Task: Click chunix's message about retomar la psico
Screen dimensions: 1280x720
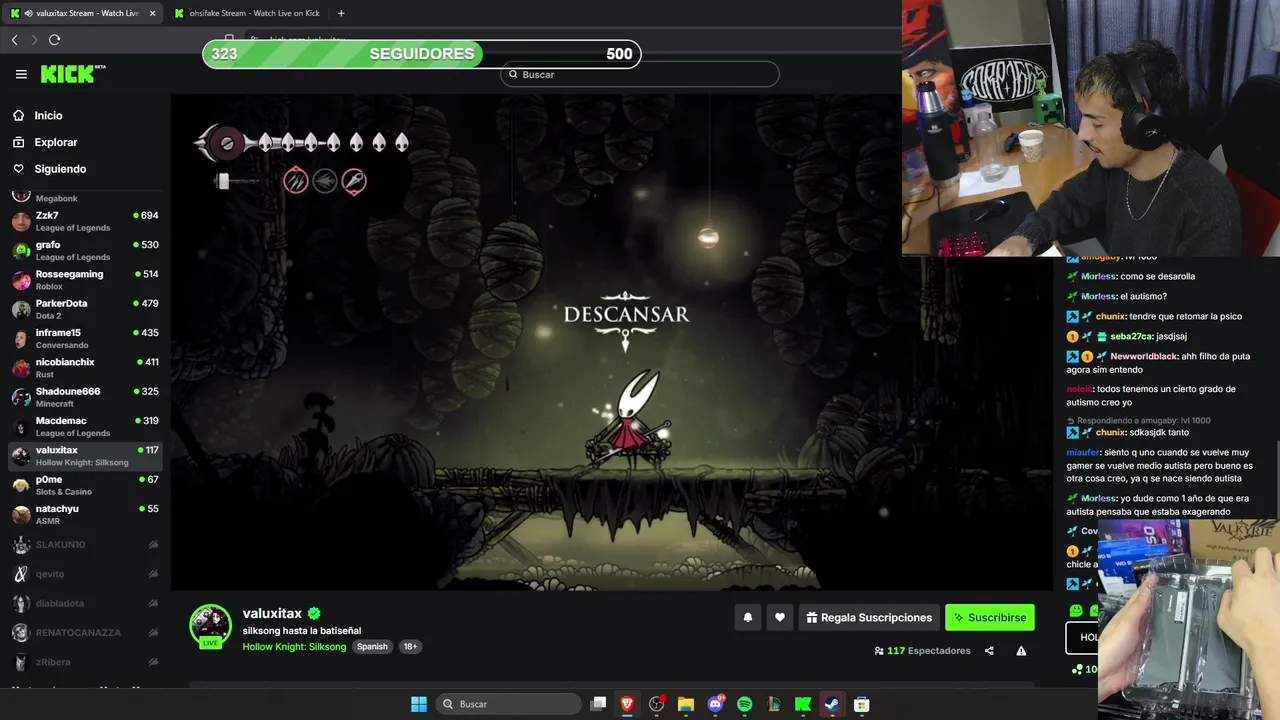Action: pyautogui.click(x=1155, y=316)
